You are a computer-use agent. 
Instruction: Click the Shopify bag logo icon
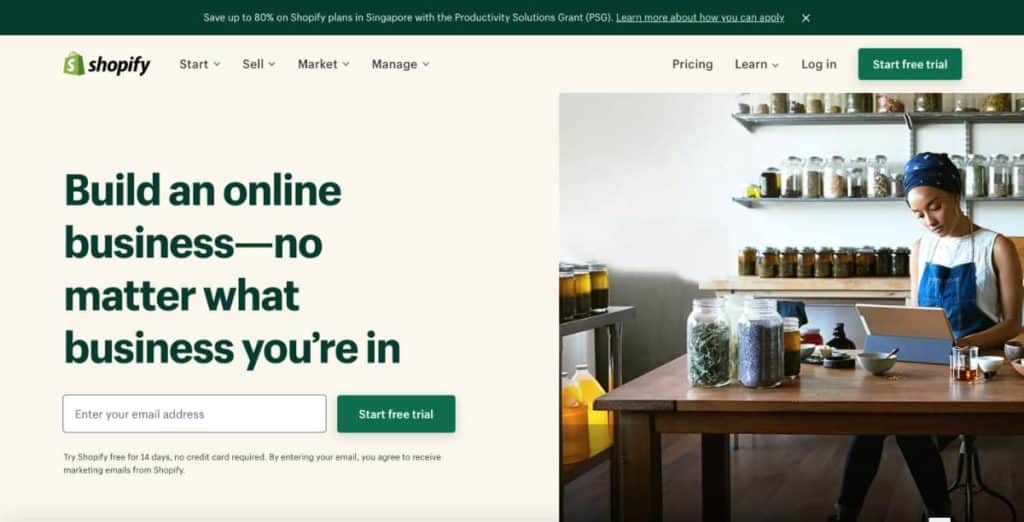(x=74, y=63)
